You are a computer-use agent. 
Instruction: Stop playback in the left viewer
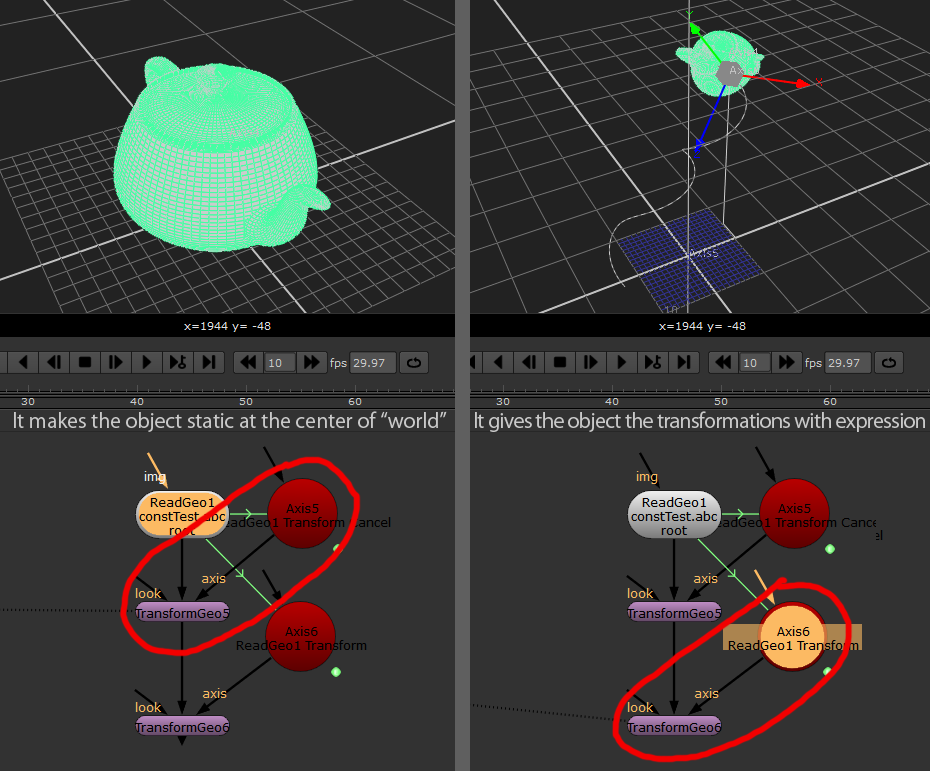click(85, 362)
